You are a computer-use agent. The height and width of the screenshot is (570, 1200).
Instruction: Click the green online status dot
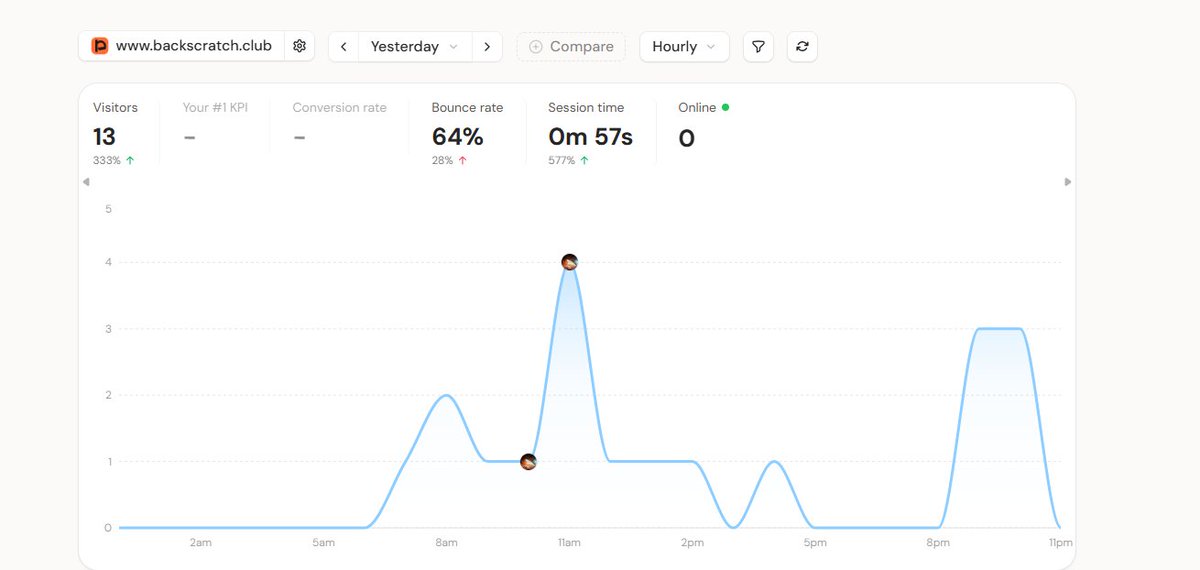point(725,107)
